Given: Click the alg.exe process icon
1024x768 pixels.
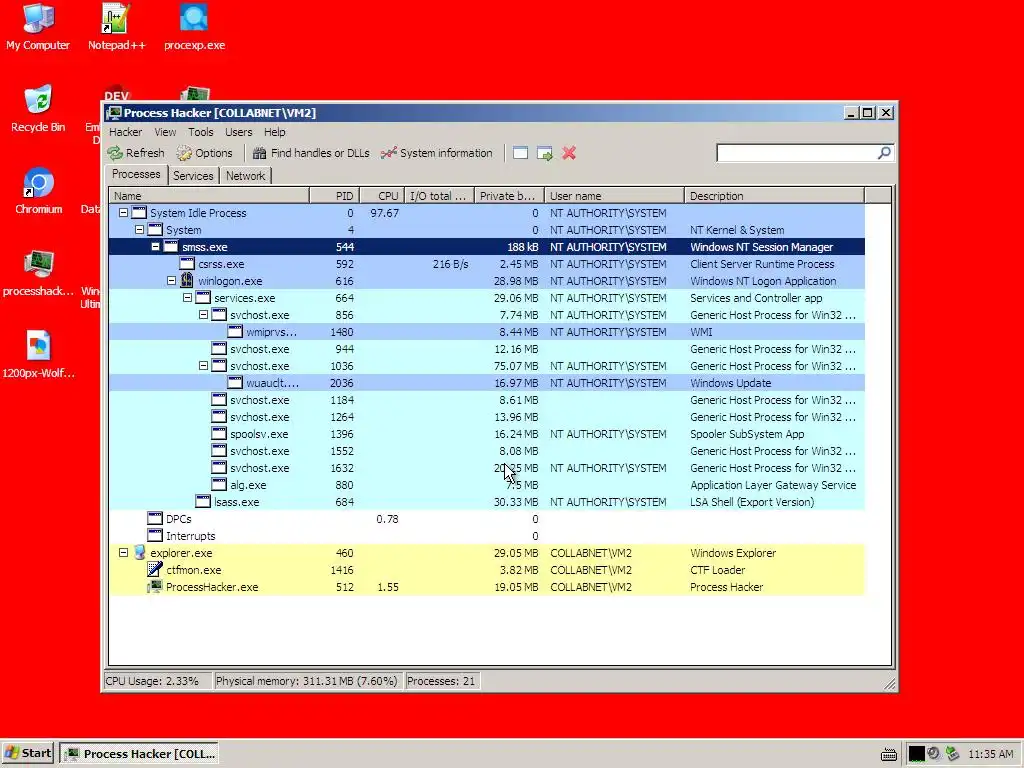Looking at the screenshot, I should [x=219, y=485].
